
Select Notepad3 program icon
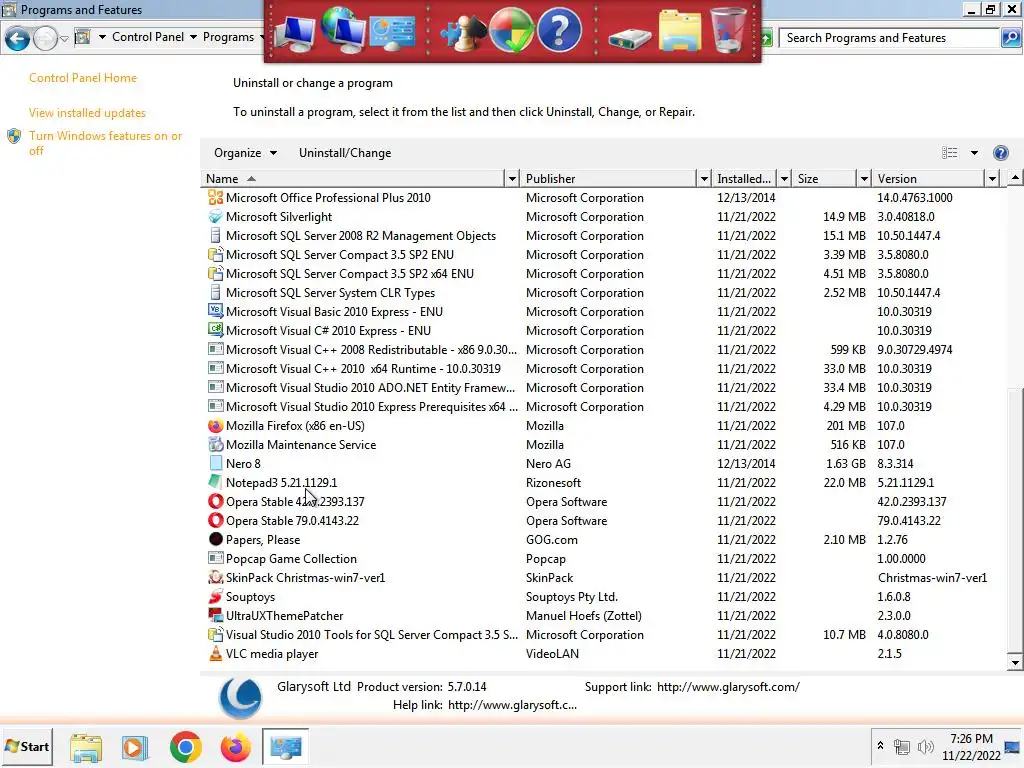(x=216, y=483)
